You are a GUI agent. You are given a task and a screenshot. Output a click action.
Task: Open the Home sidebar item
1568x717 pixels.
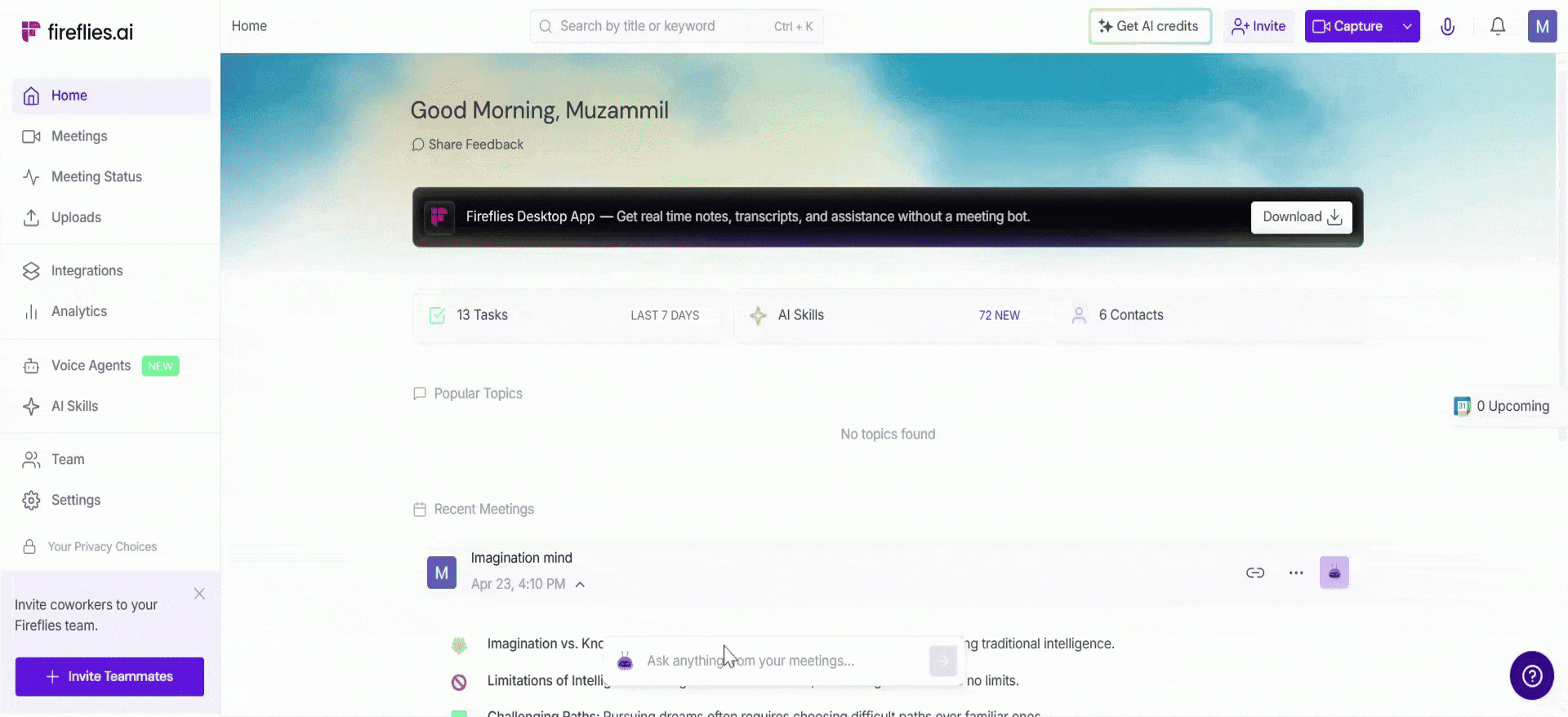(x=111, y=96)
